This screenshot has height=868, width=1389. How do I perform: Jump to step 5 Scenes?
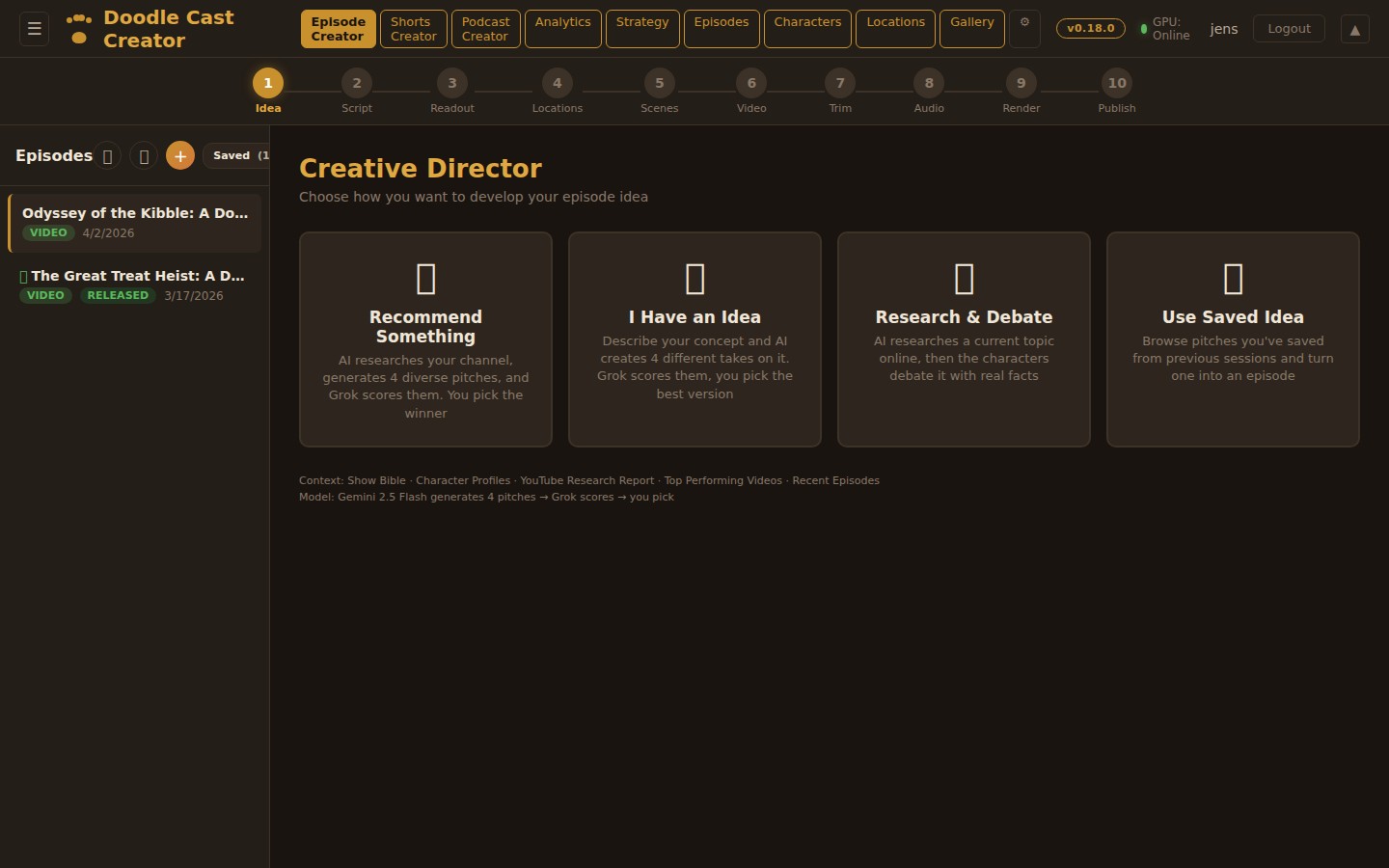(660, 92)
